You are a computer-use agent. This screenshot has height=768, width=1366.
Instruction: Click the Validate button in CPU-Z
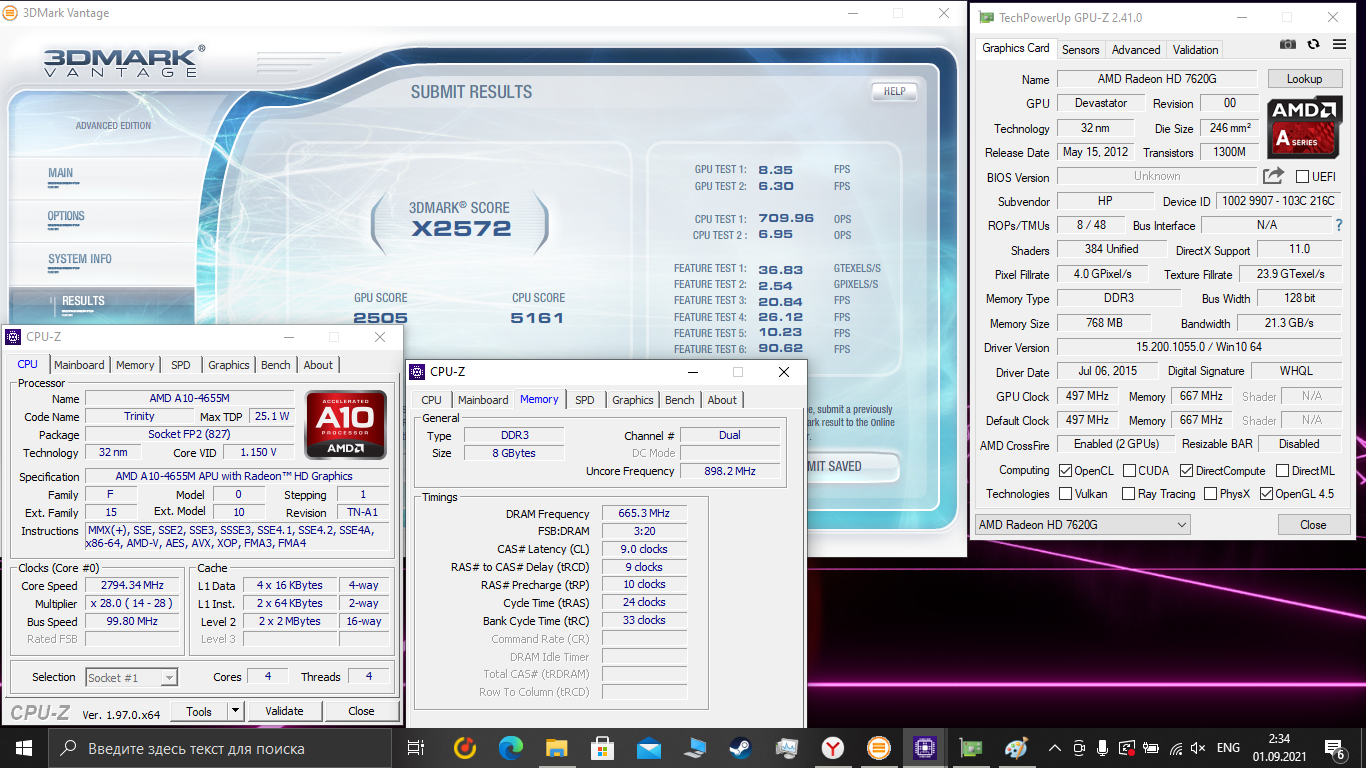coord(284,711)
